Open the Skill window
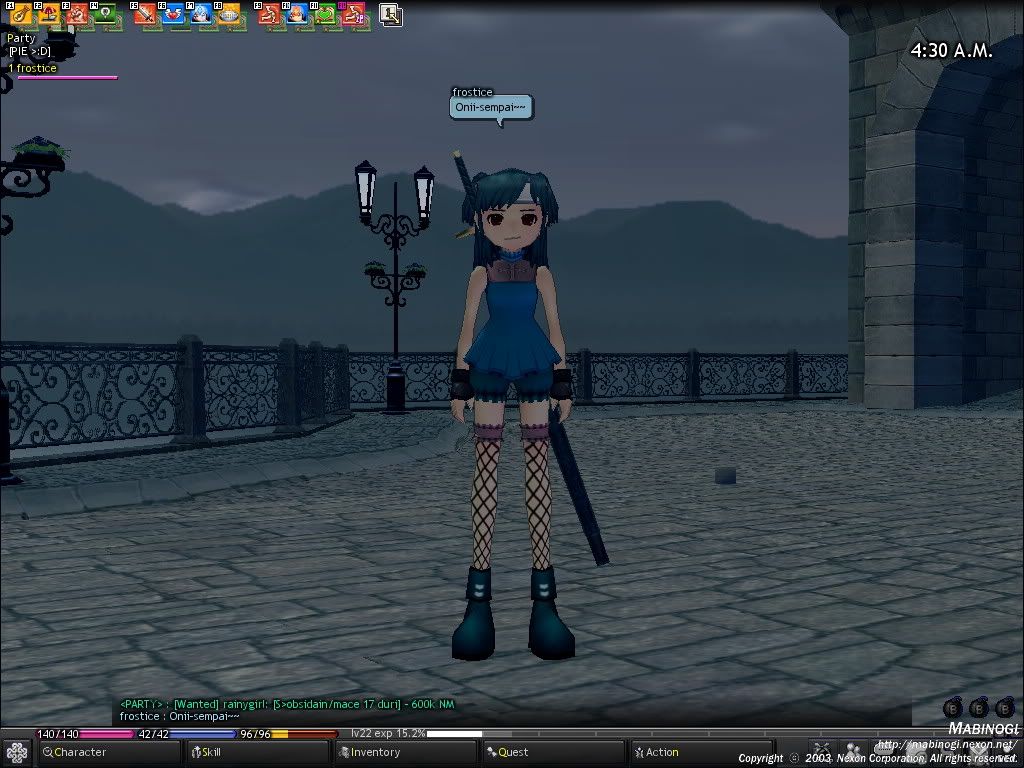The width and height of the screenshot is (1024, 768). [257, 752]
